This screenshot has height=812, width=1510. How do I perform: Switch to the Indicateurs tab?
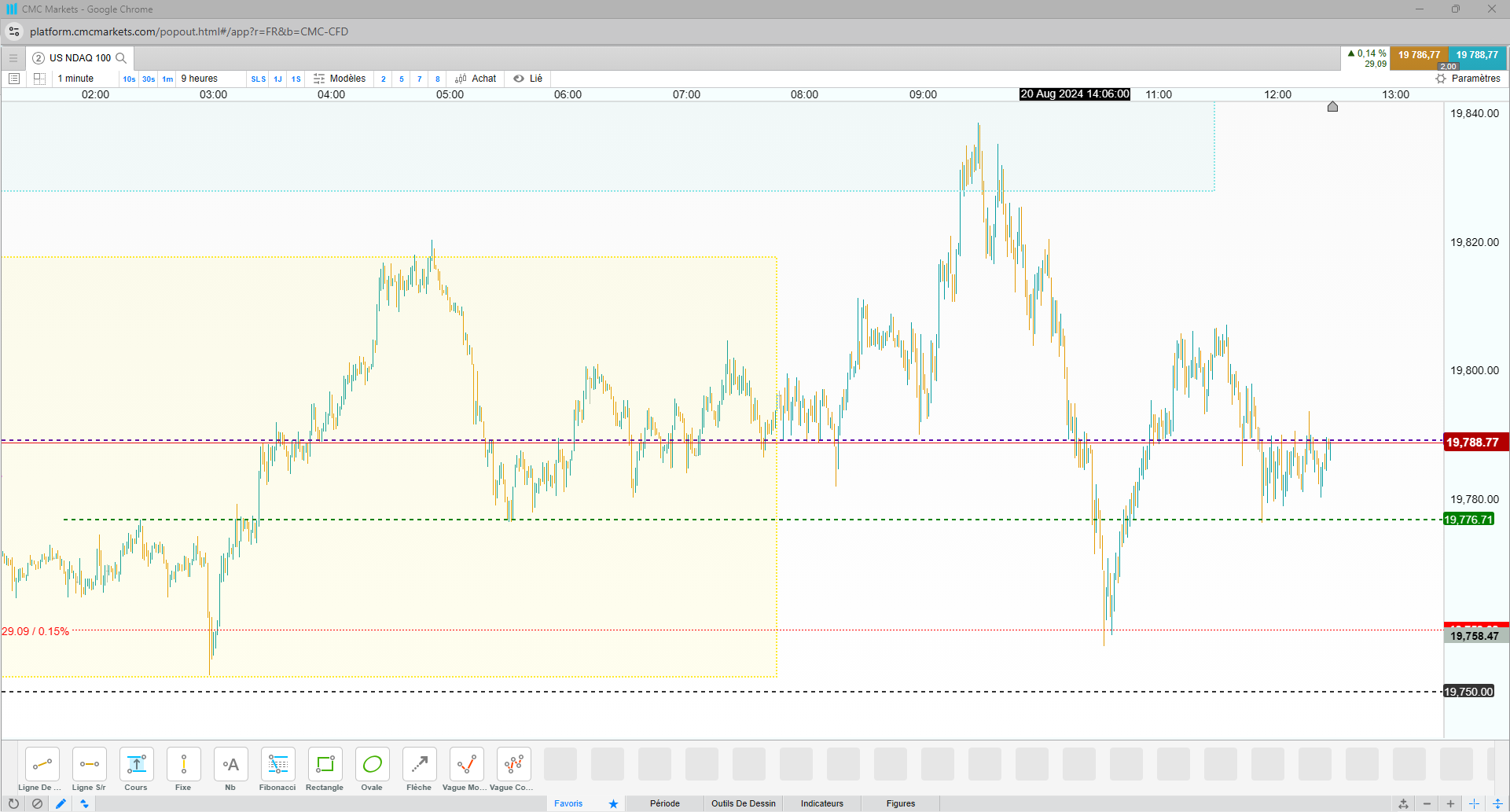[822, 803]
